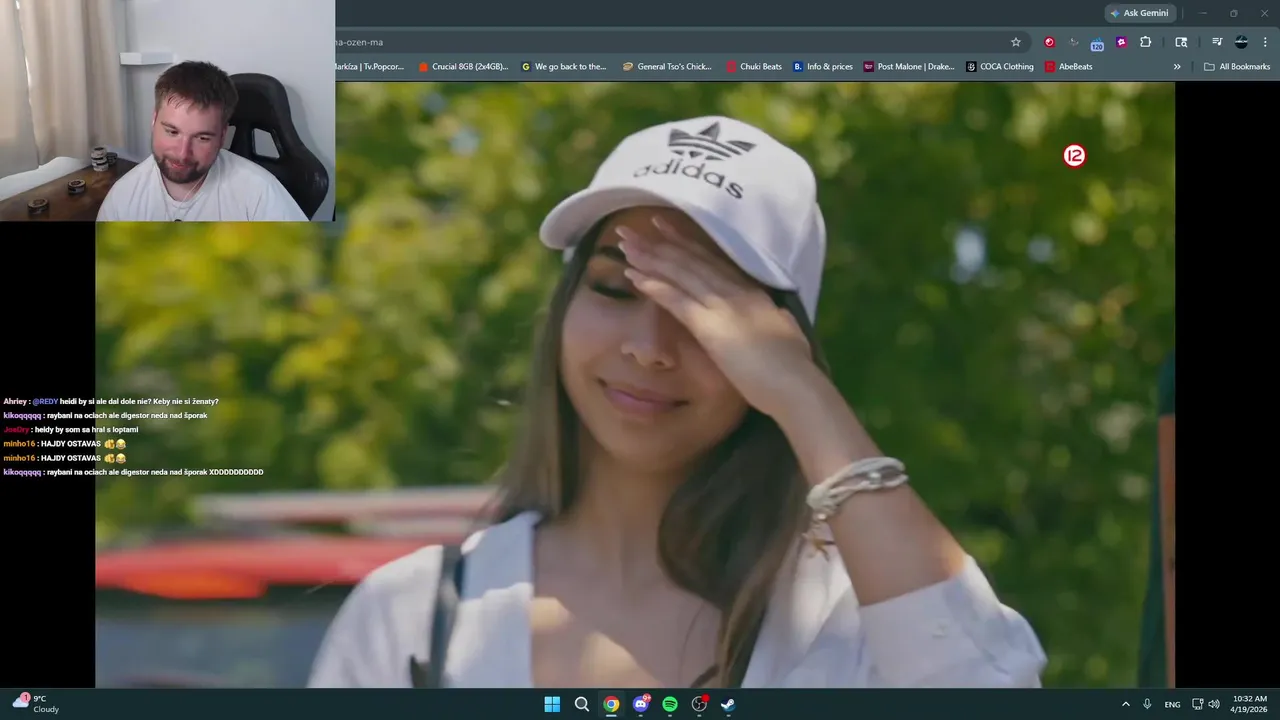The width and height of the screenshot is (1280, 720).
Task: Switch to Google Chrome in the taskbar
Action: (611, 704)
